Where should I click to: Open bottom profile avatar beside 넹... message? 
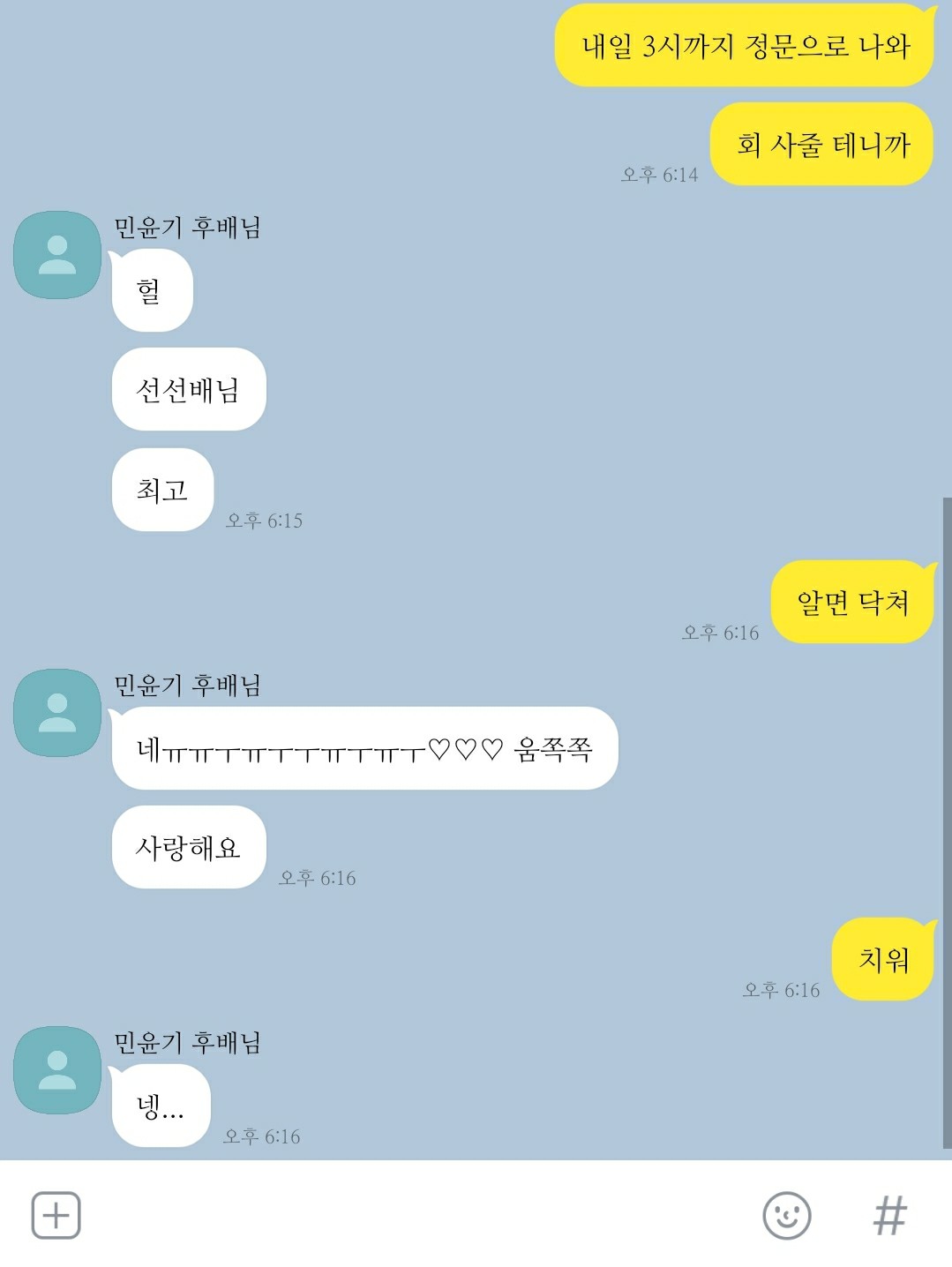57,1070
